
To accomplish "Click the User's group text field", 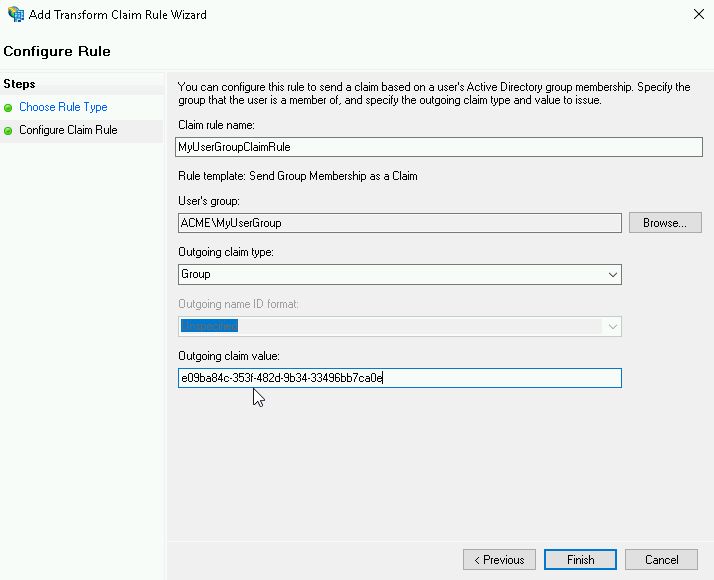I will click(399, 223).
